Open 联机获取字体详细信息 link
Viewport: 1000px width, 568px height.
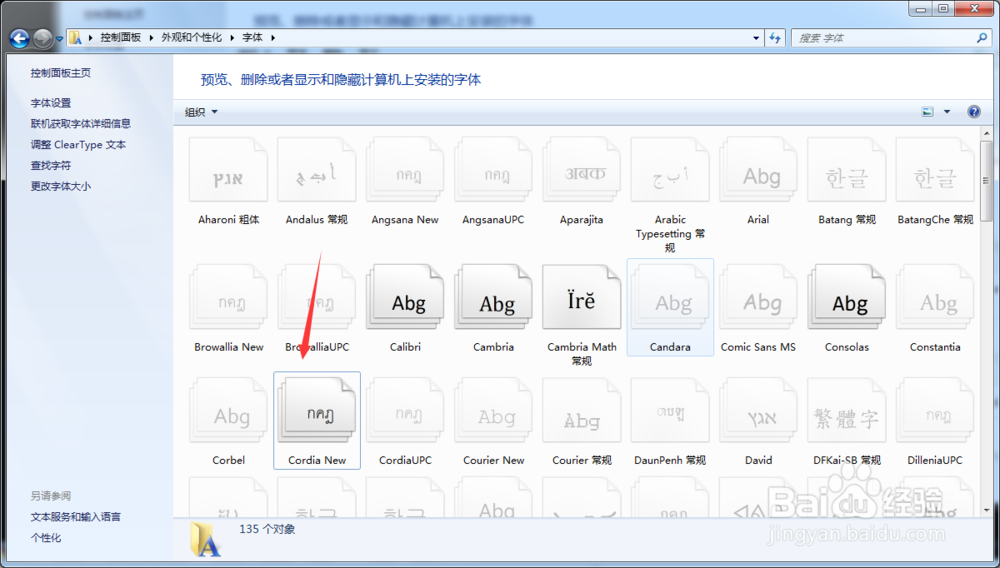80,124
